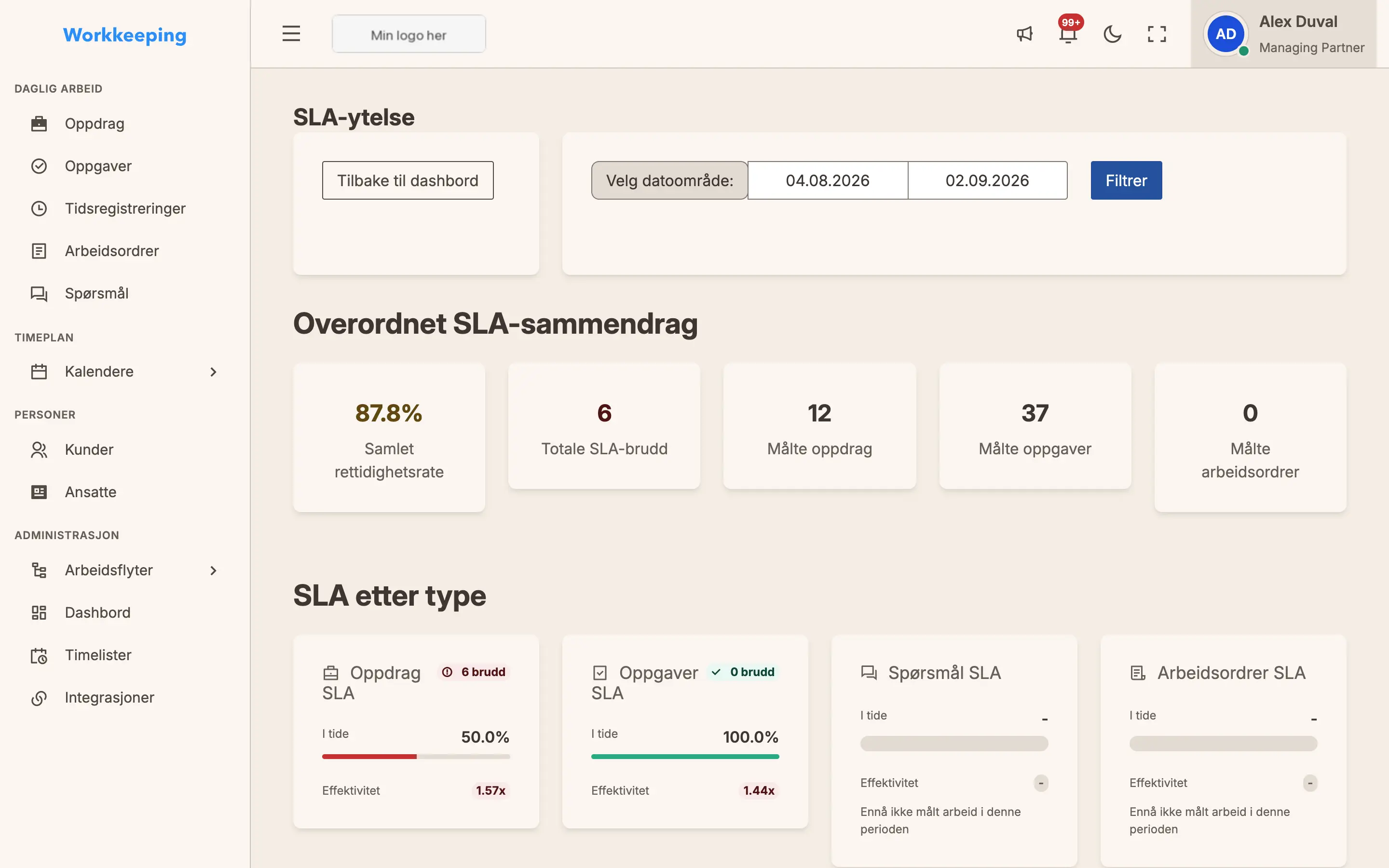Click the Totale SLA-brudd card
This screenshot has width=1389, height=868.
point(604,426)
